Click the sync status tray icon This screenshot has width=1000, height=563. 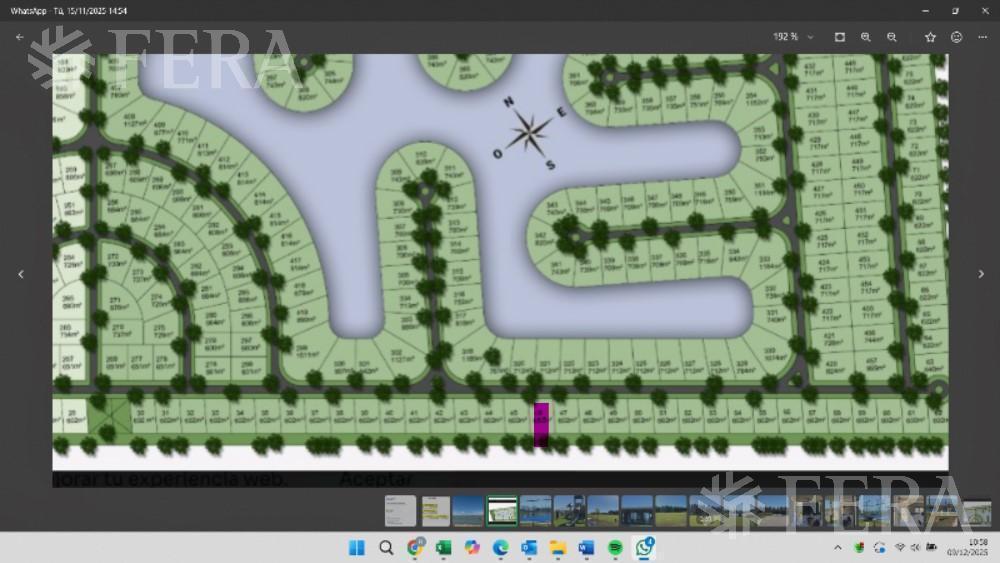[879, 548]
